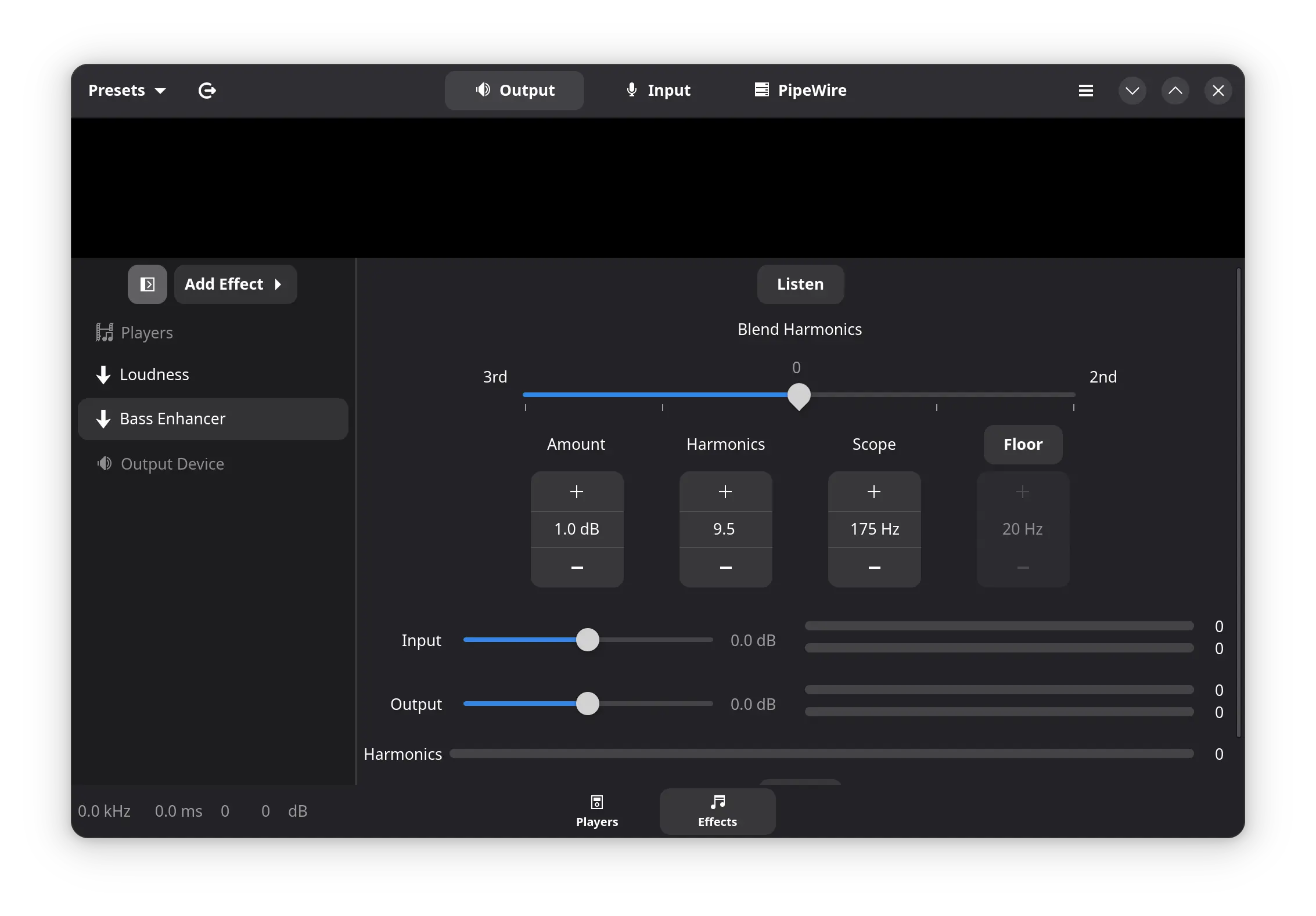The image size is (1316, 916).
Task: Open the hamburger menu in the title bar
Action: pos(1085,90)
